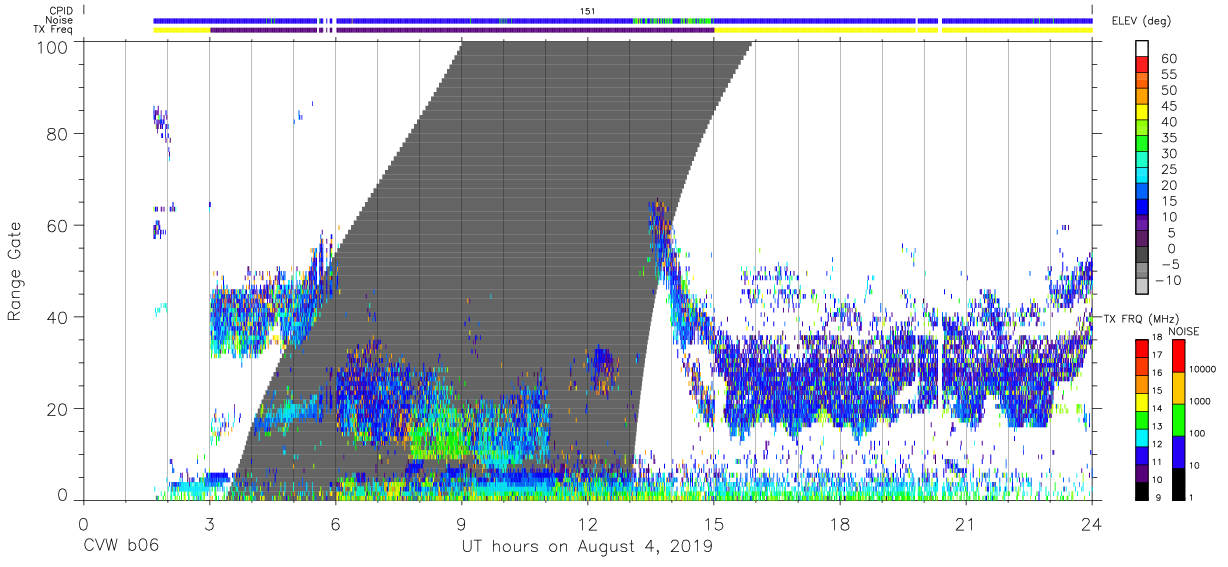The height and width of the screenshot is (567, 1228).
Task: Select the 80 tick label on the Range Gate axis
Action: [x=58, y=133]
